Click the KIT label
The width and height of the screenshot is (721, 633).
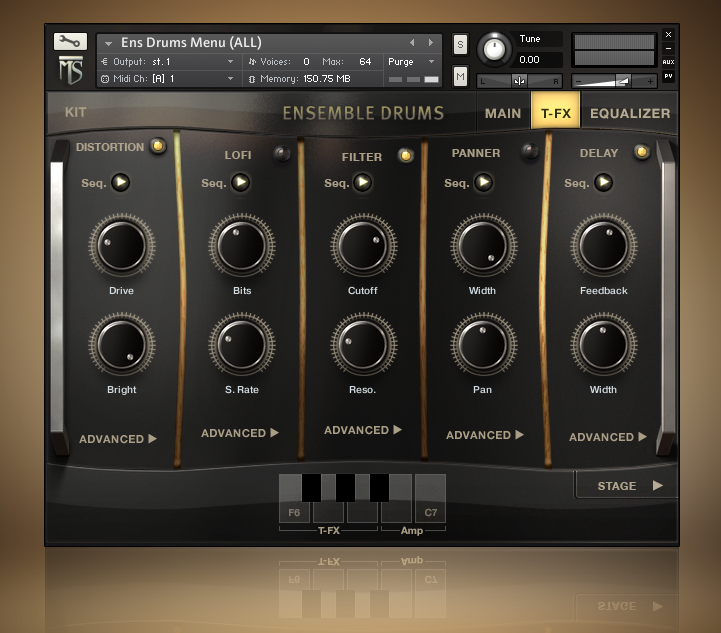pos(75,112)
